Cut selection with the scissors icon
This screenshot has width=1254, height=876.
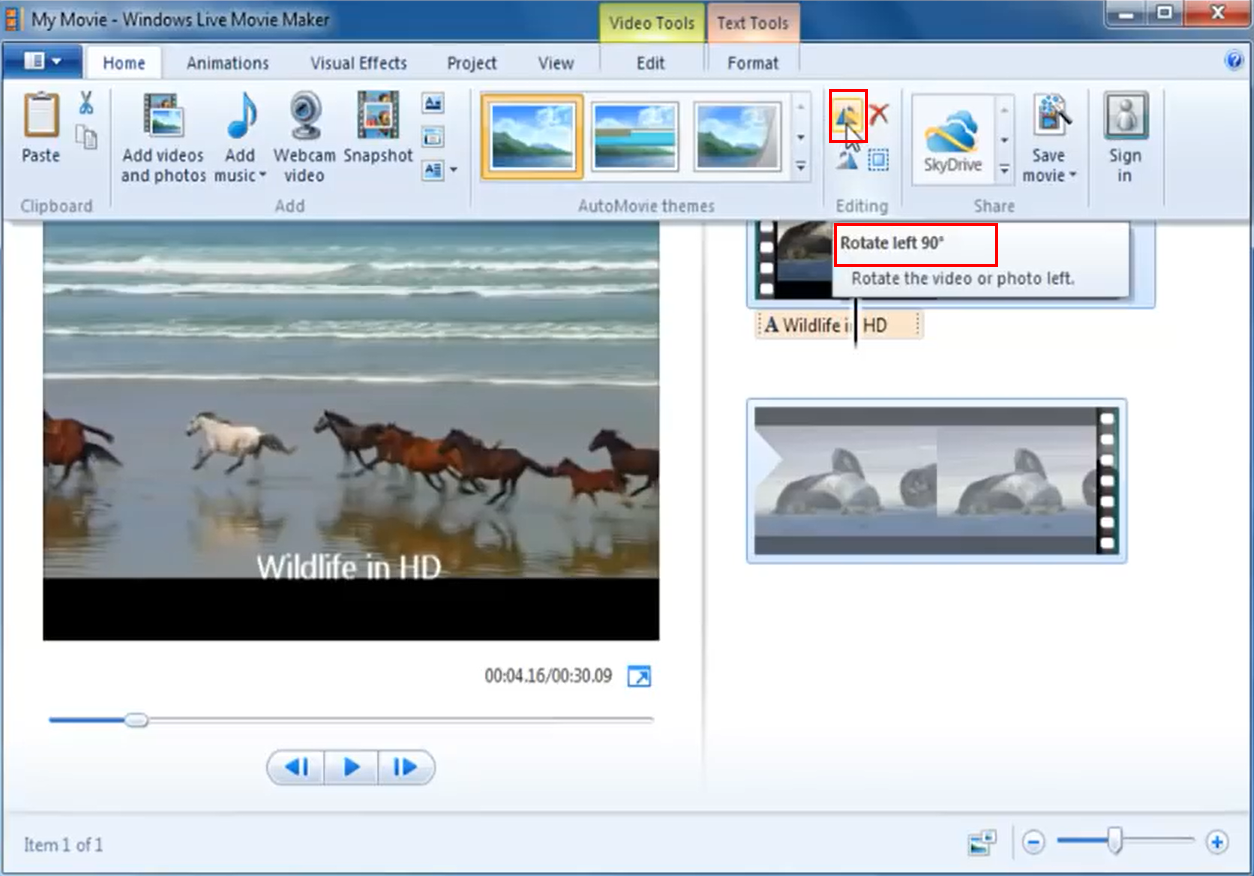coord(86,102)
